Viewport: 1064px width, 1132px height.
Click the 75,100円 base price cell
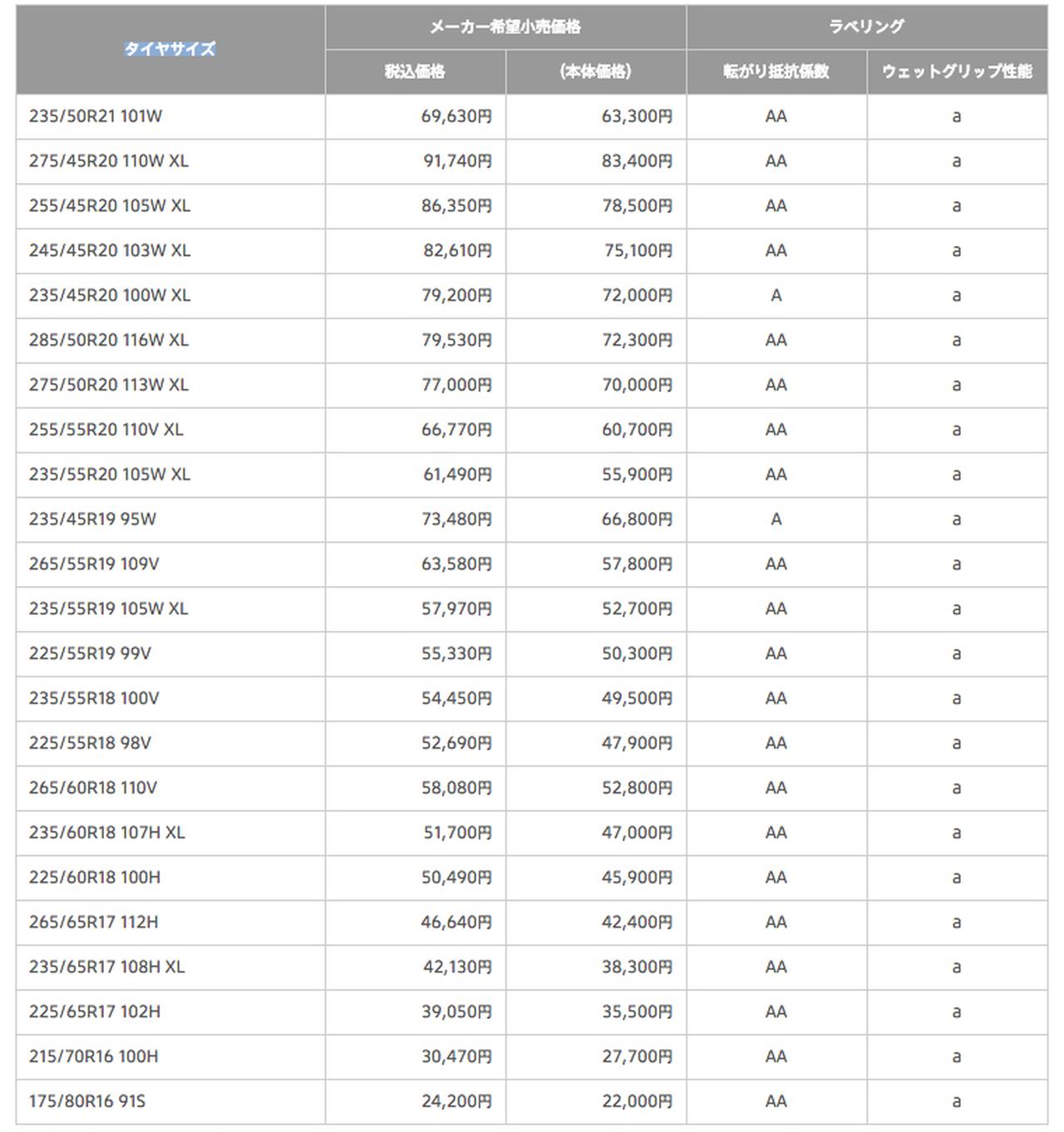(638, 251)
